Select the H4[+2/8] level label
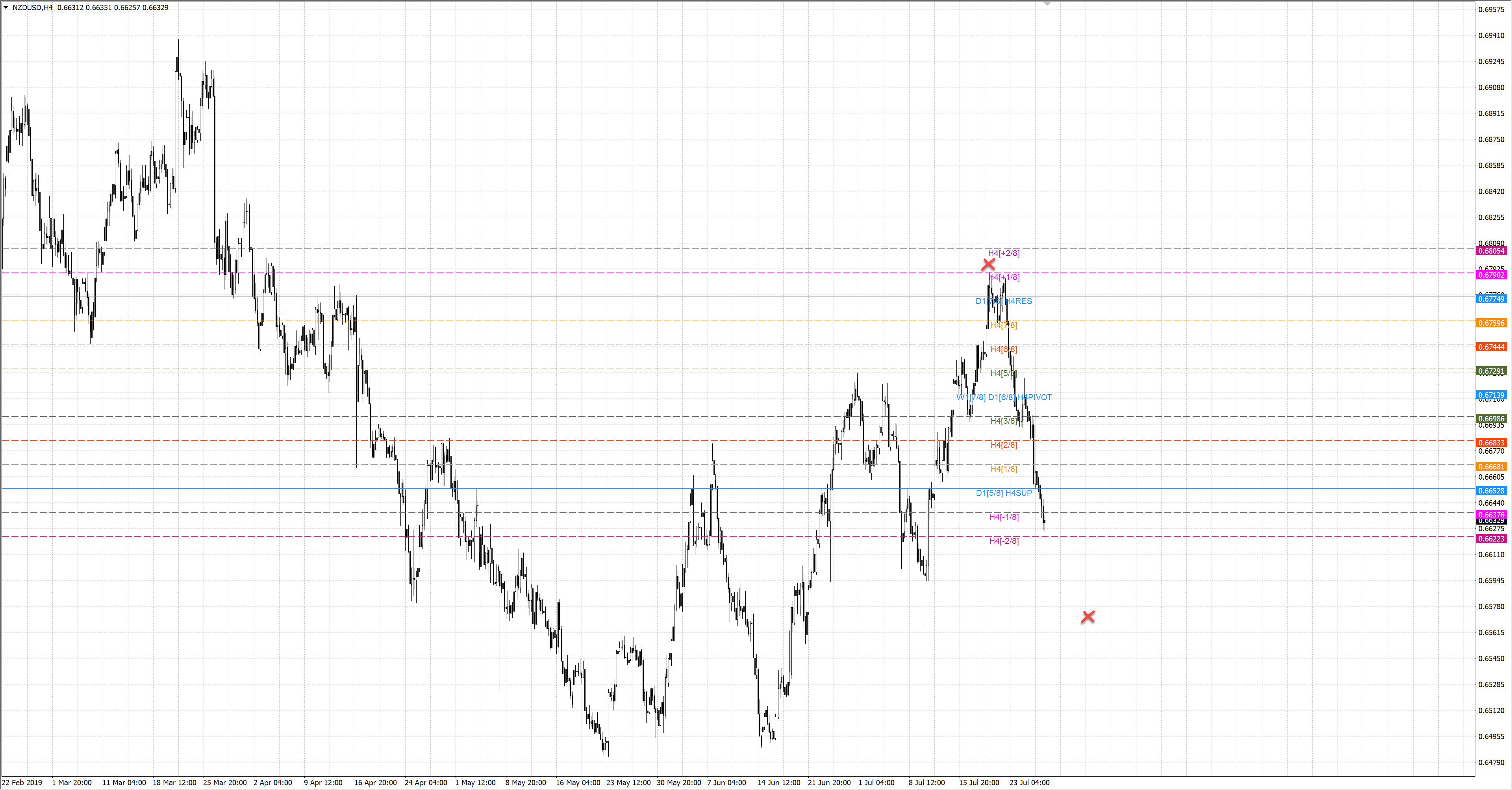Image resolution: width=1512 pixels, height=790 pixels. pos(1004,253)
